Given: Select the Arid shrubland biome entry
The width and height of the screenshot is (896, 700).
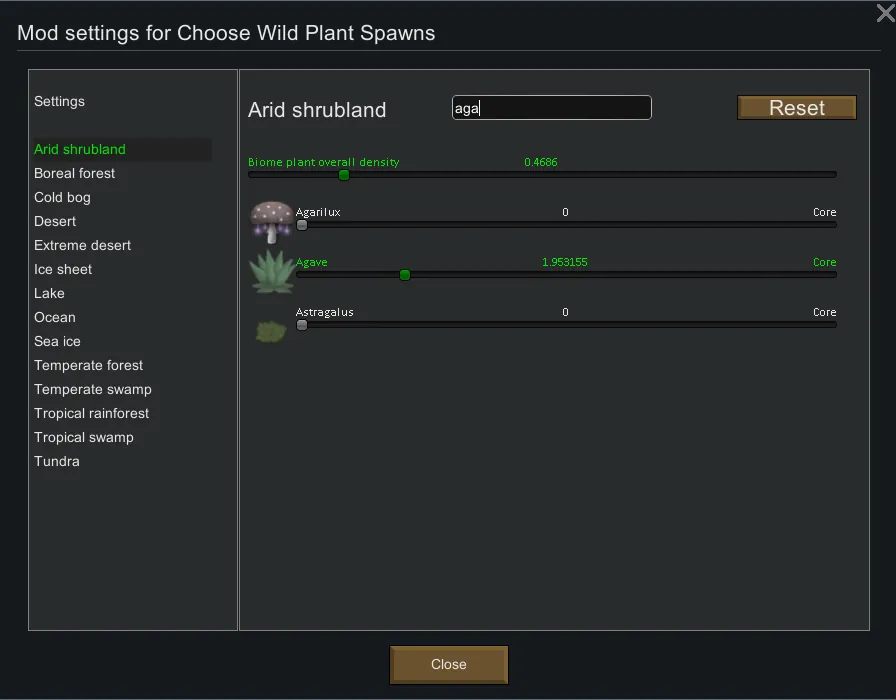Looking at the screenshot, I should (80, 149).
